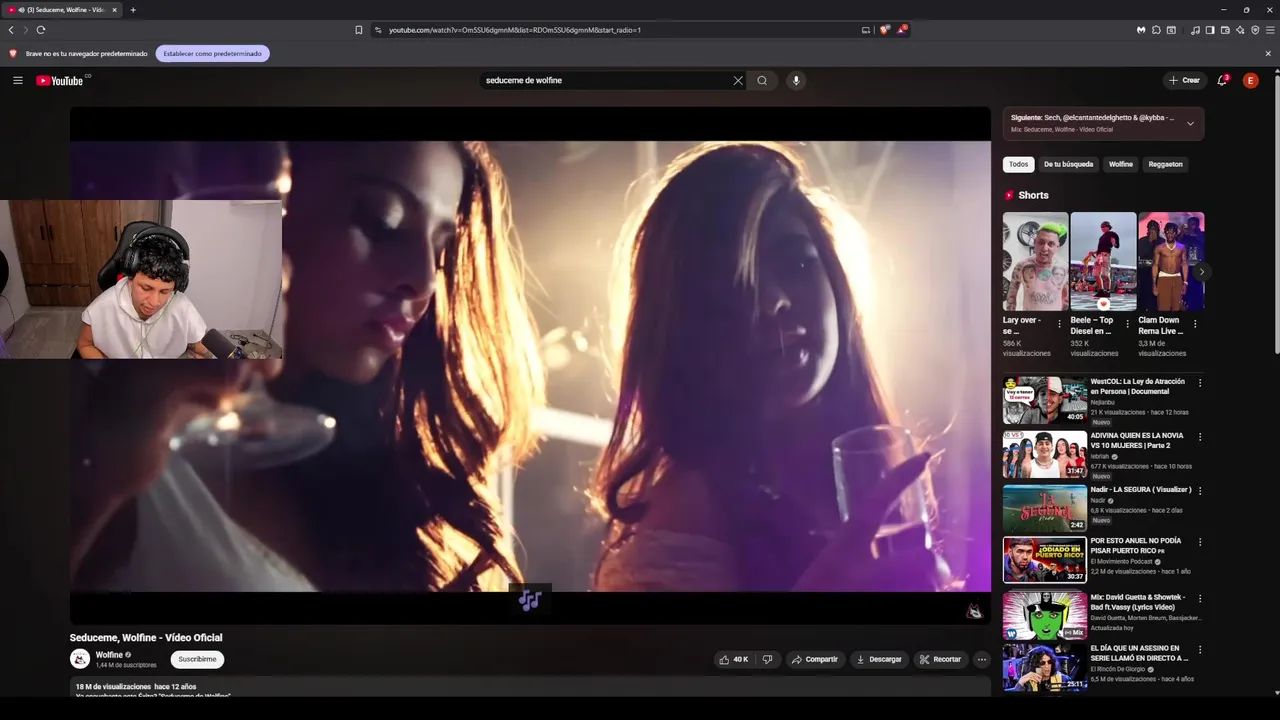Open options for Beele Top Diesel short
The height and width of the screenshot is (720, 1280).
coord(1127,324)
